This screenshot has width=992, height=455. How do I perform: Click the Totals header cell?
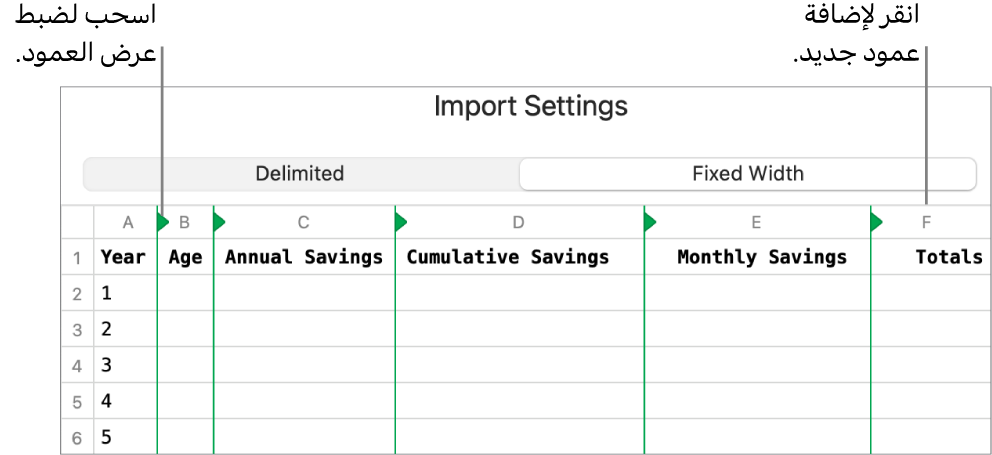tap(948, 257)
